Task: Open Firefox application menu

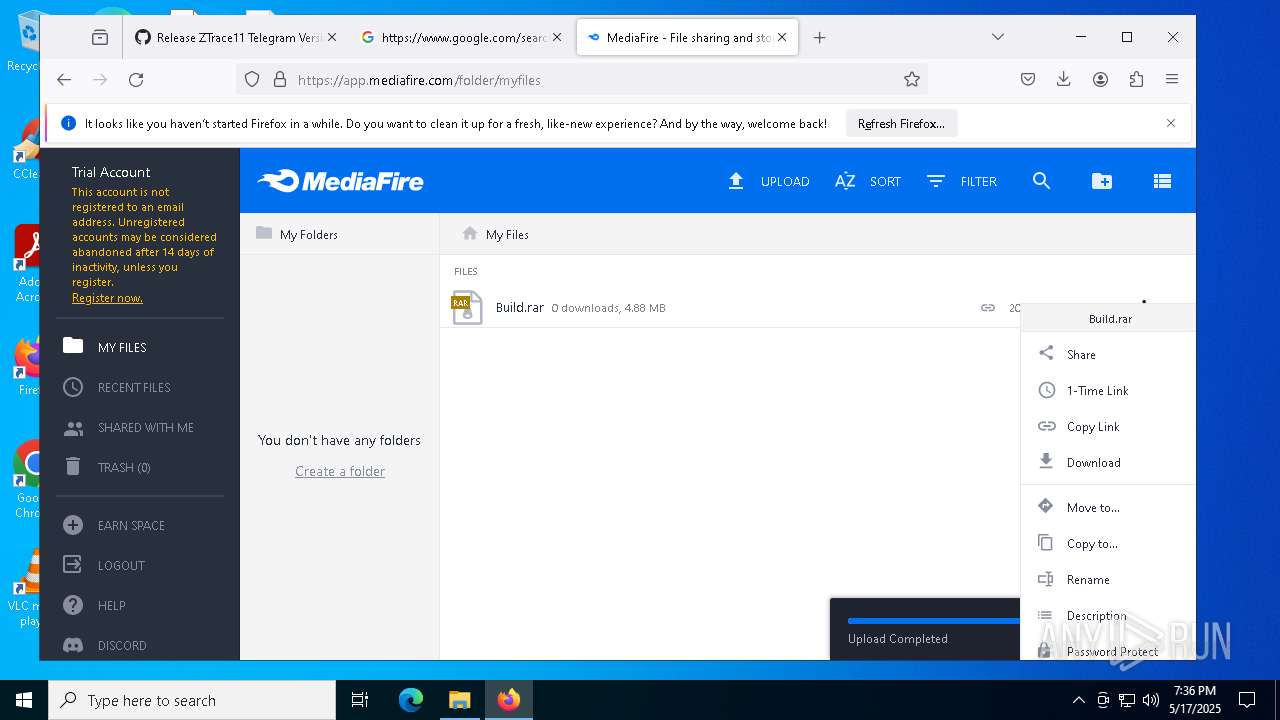Action: pyautogui.click(x=1172, y=79)
